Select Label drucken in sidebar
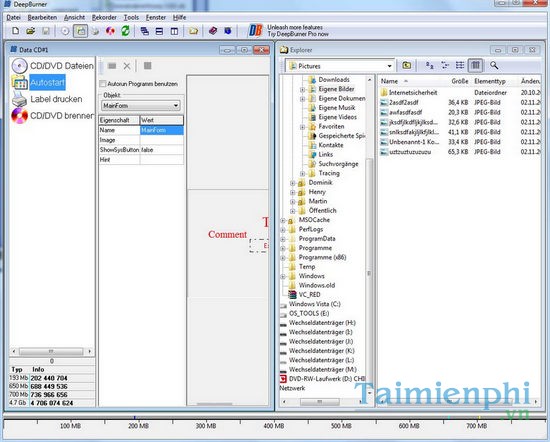 coord(47,99)
